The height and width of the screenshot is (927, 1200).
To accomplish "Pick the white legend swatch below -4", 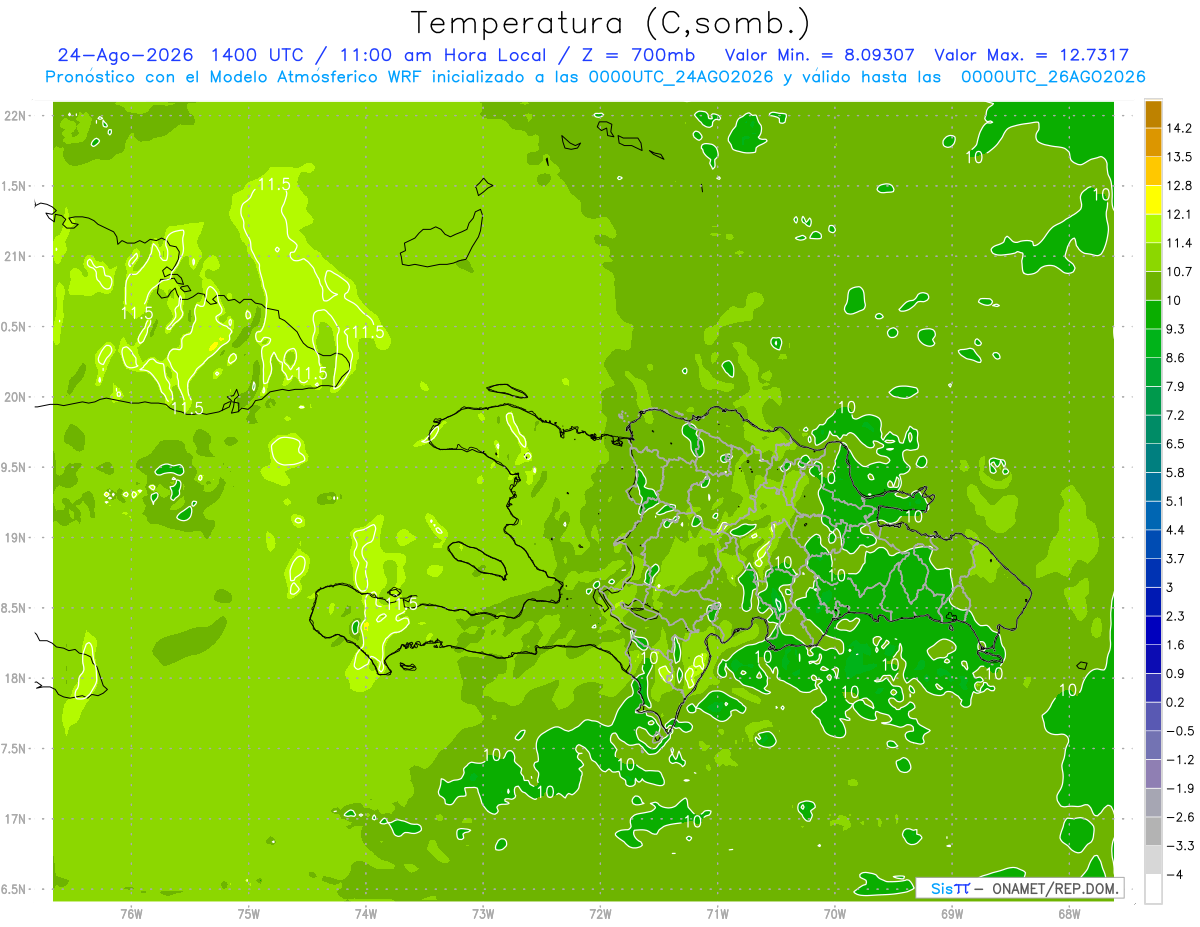I will coord(1153,889).
